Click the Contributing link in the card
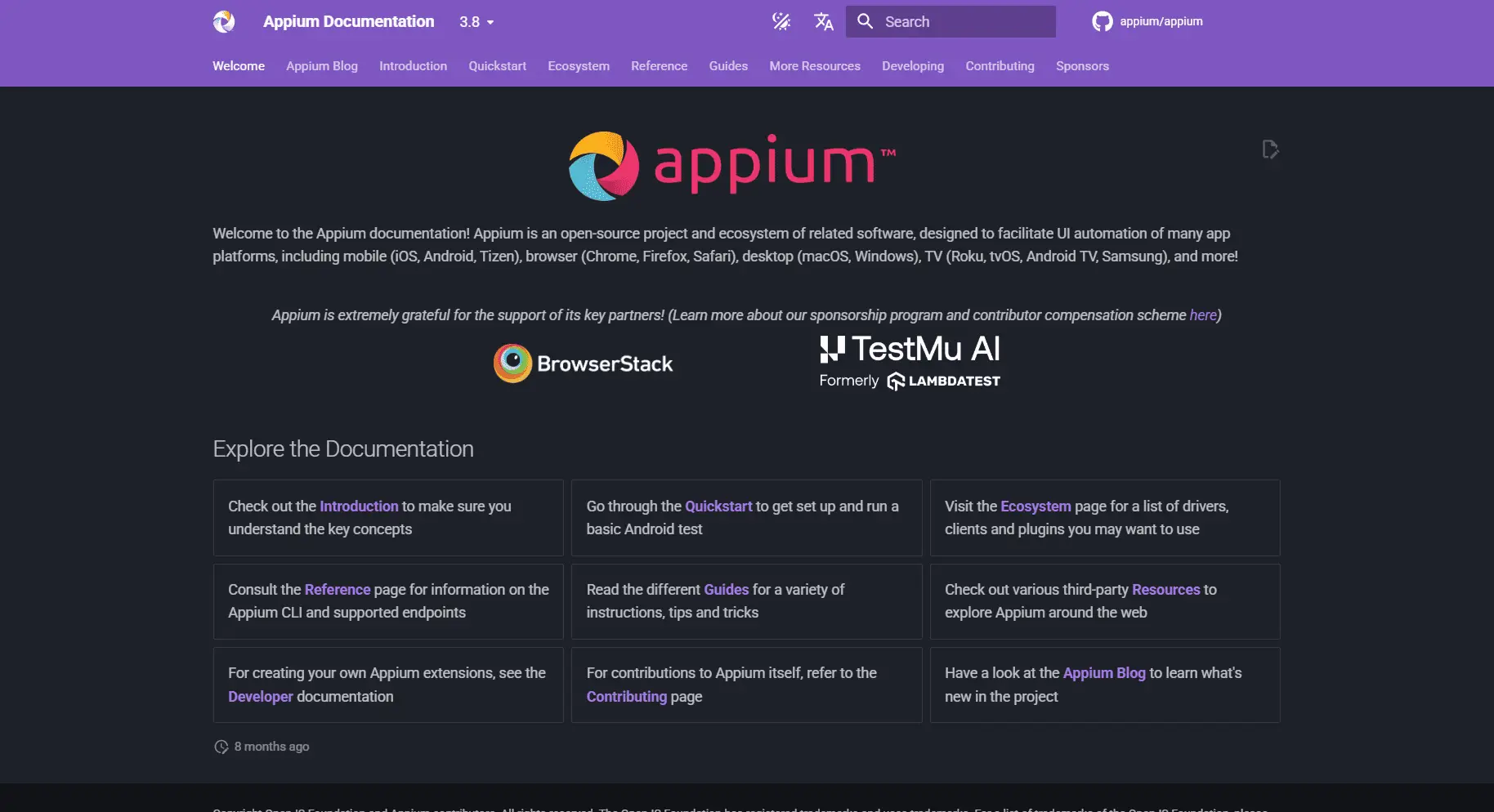Image resolution: width=1494 pixels, height=812 pixels. 627,697
